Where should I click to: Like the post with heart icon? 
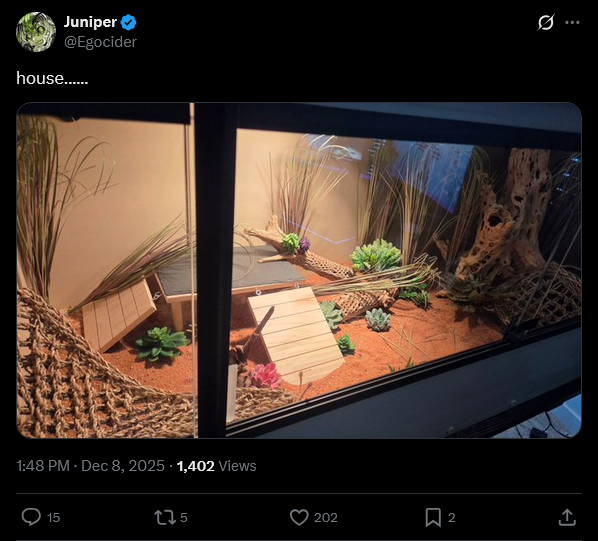pyautogui.click(x=299, y=517)
